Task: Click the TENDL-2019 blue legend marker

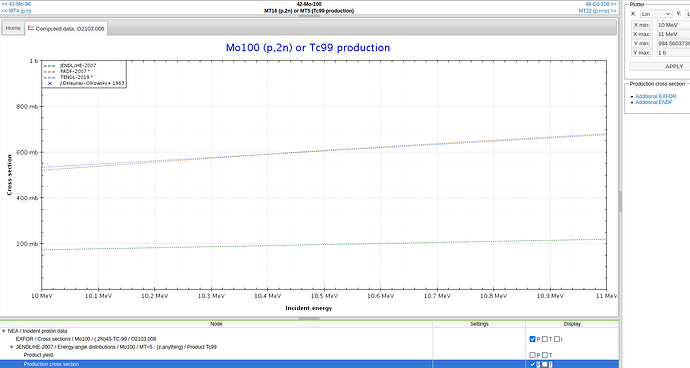Action: click(50, 77)
